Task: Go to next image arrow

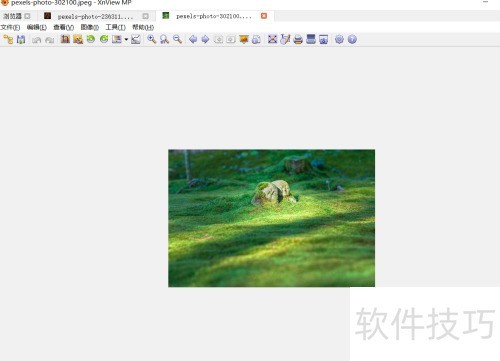Action: point(205,39)
